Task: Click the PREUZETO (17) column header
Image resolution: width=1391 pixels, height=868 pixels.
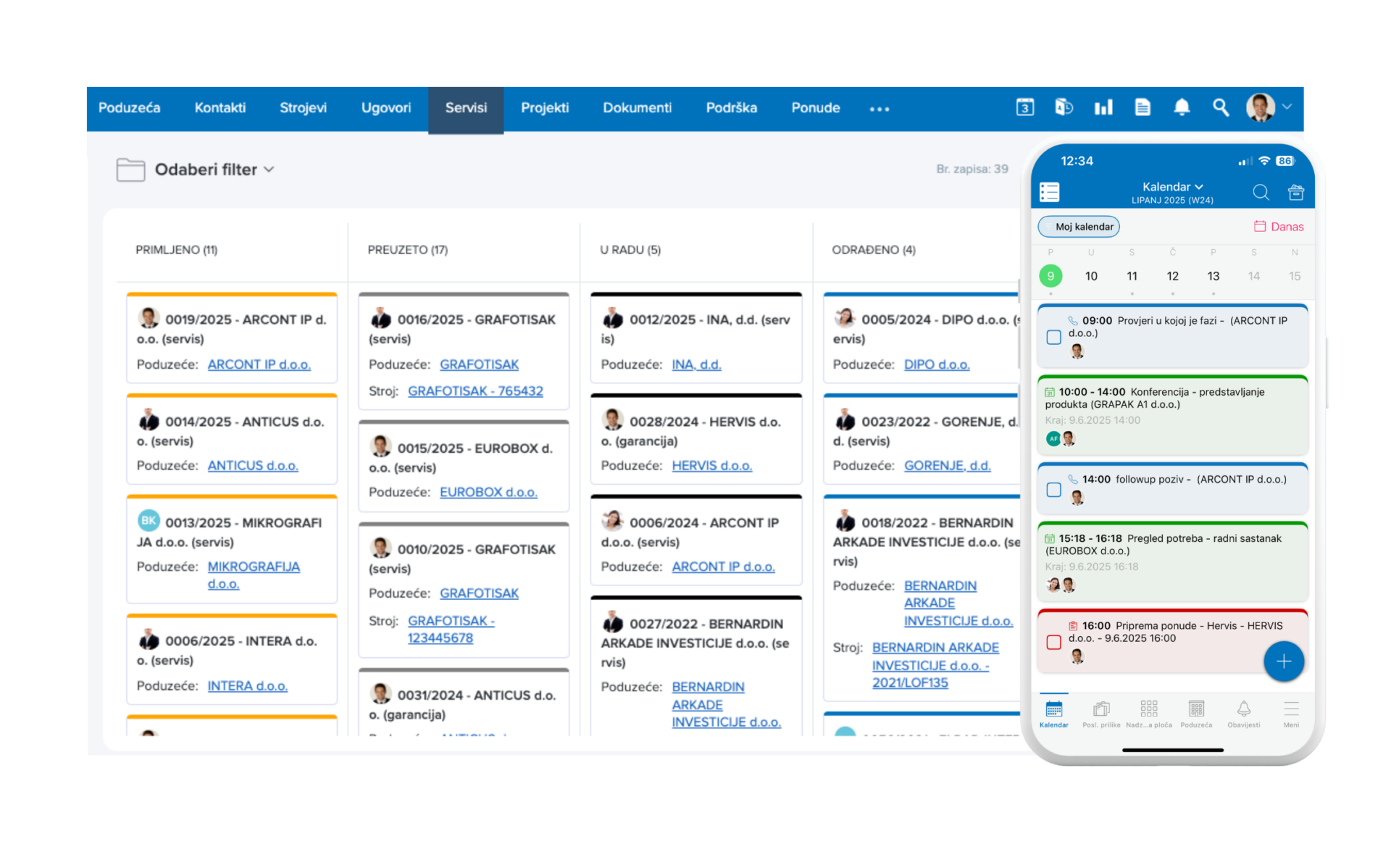Action: point(407,250)
